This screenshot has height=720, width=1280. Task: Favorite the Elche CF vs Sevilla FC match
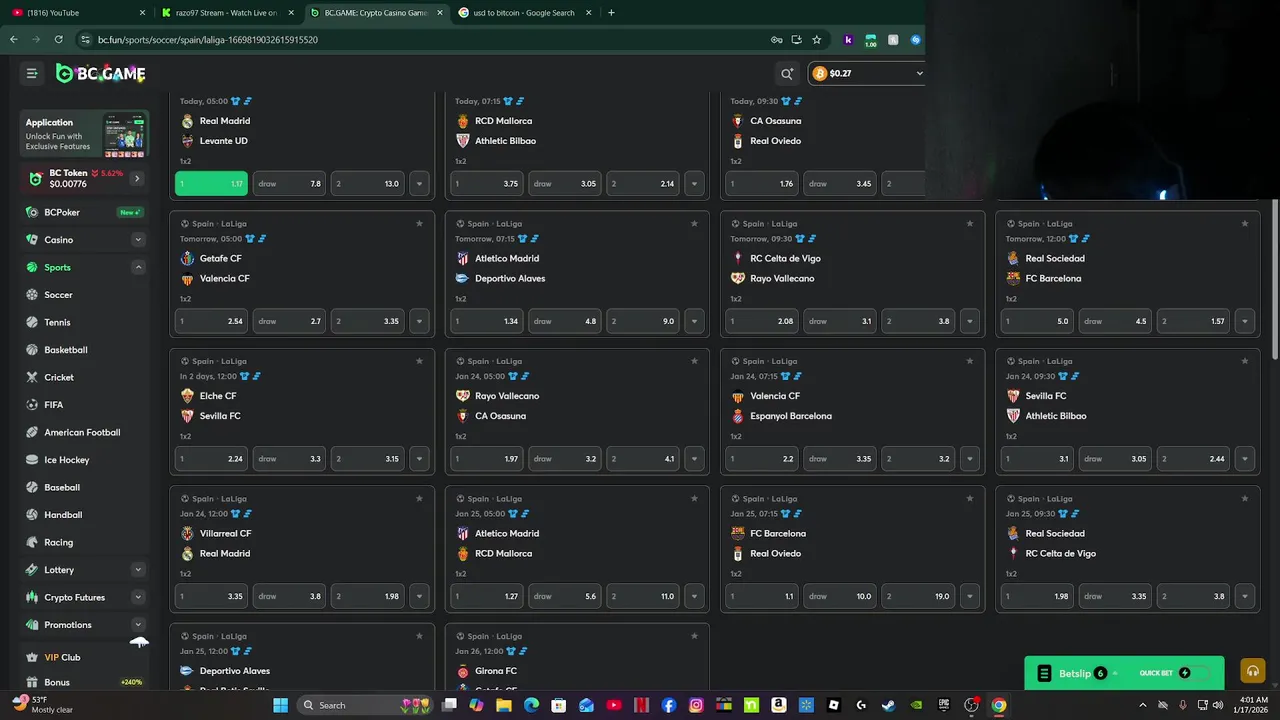point(419,361)
